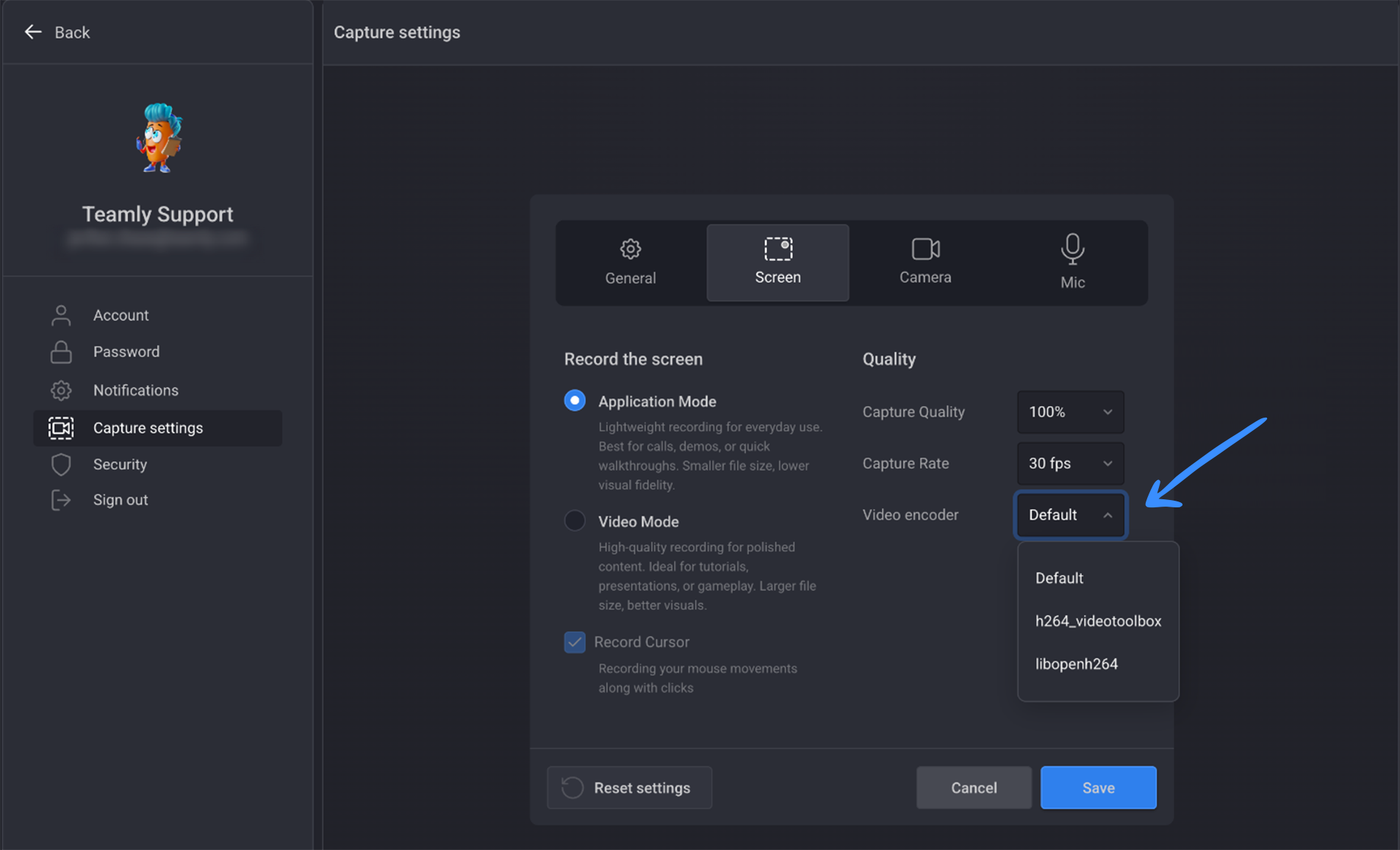The height and width of the screenshot is (850, 1400).
Task: Click the Back link text
Action: tap(72, 32)
